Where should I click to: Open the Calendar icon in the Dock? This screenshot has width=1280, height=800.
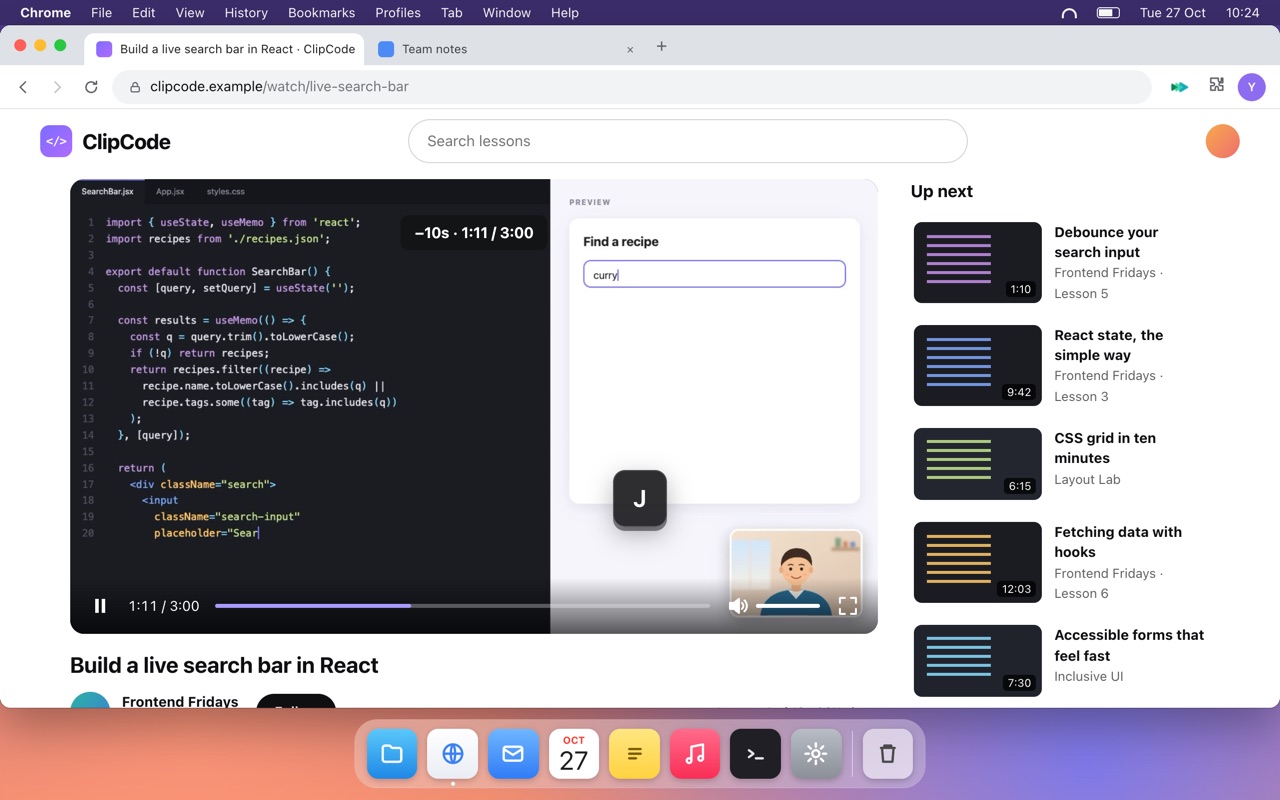coord(574,754)
